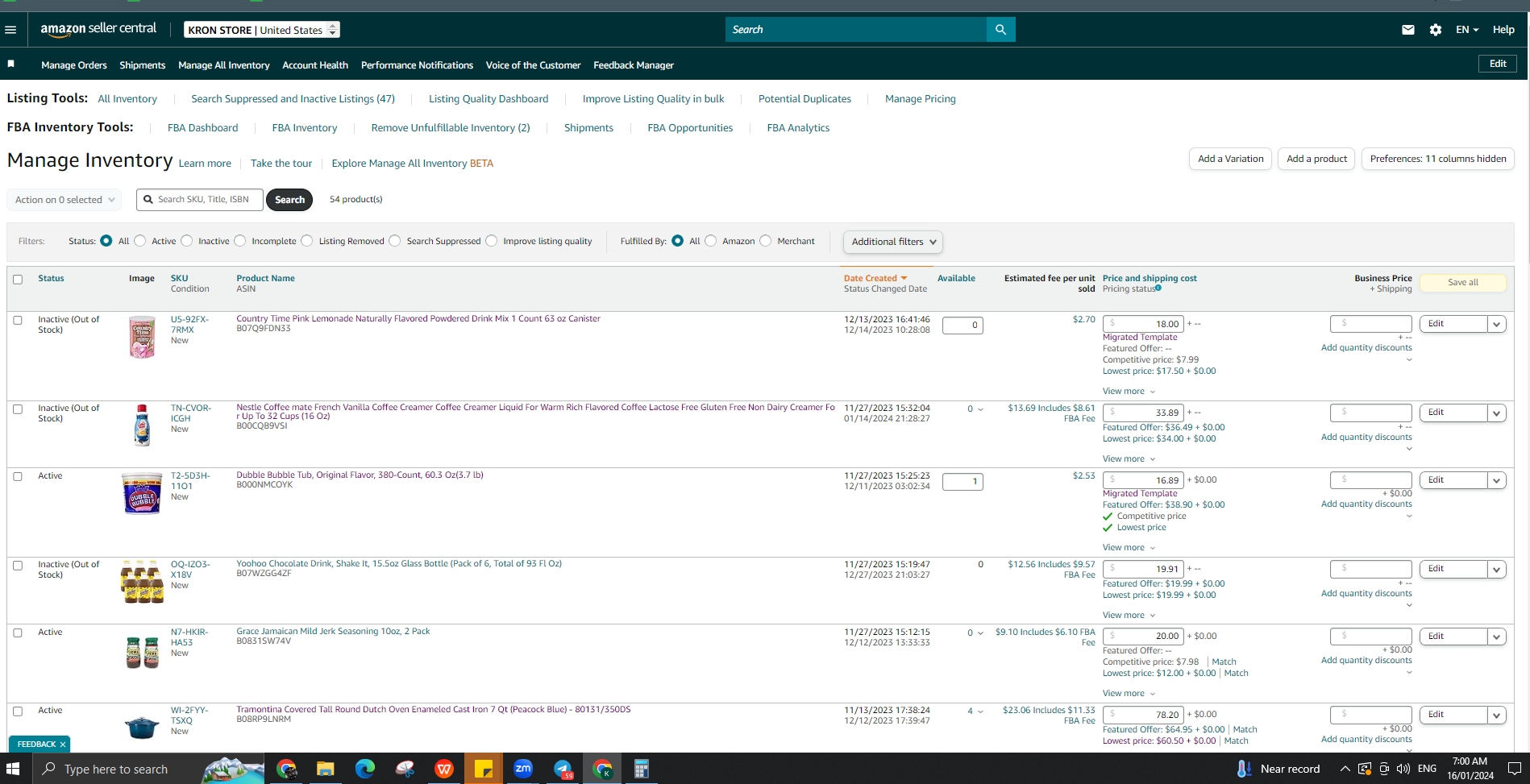Check the Nestle Coffee mate row checkbox

pos(18,409)
